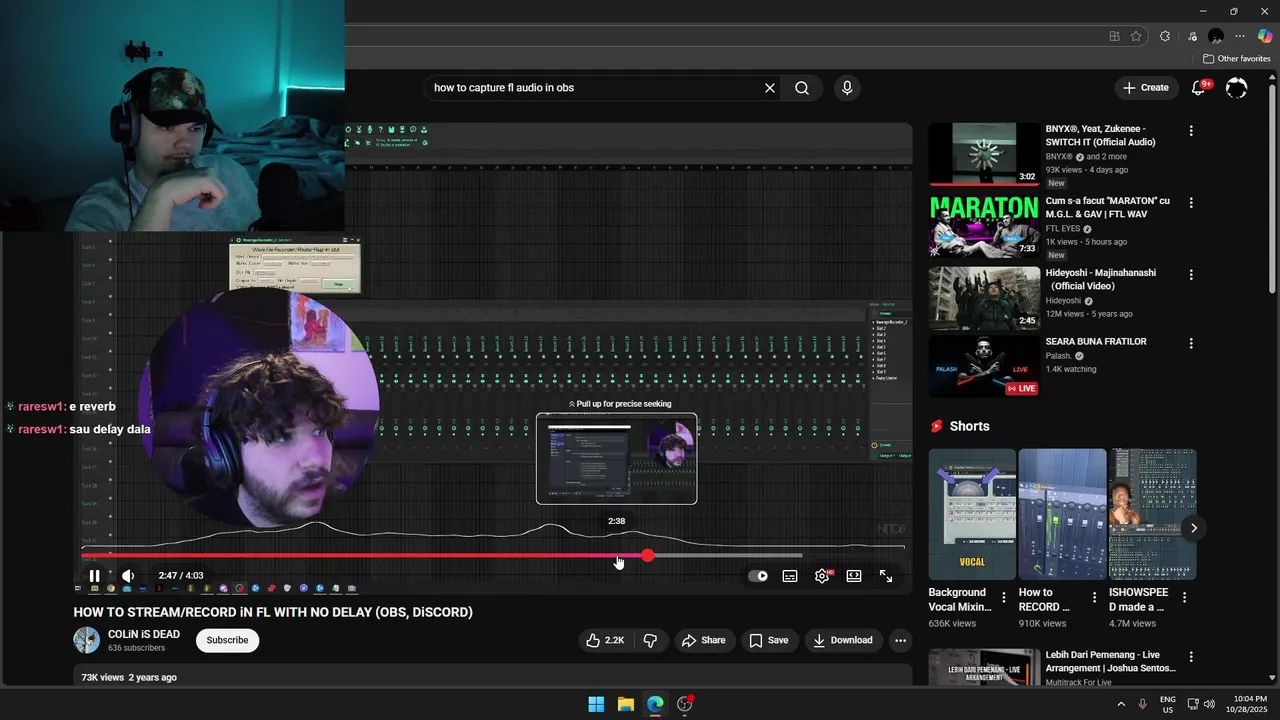Open options for Background Vocal Mixing short
Viewport: 1280px width, 720px height.
[x=1004, y=598]
